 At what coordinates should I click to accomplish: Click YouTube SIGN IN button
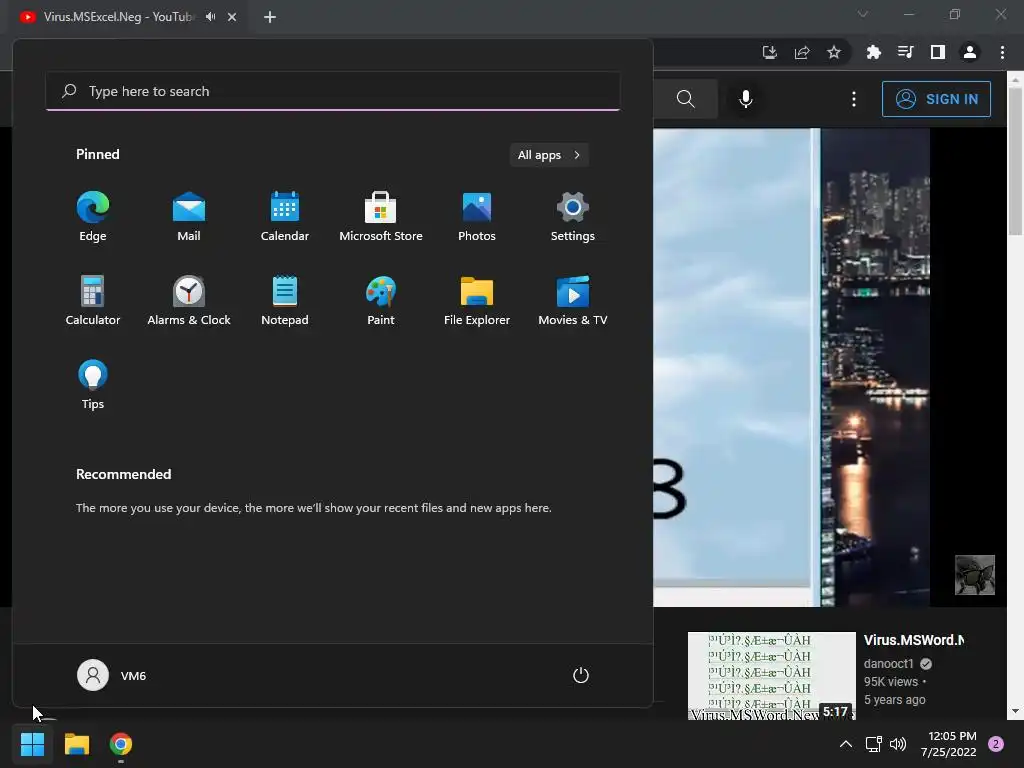point(936,99)
